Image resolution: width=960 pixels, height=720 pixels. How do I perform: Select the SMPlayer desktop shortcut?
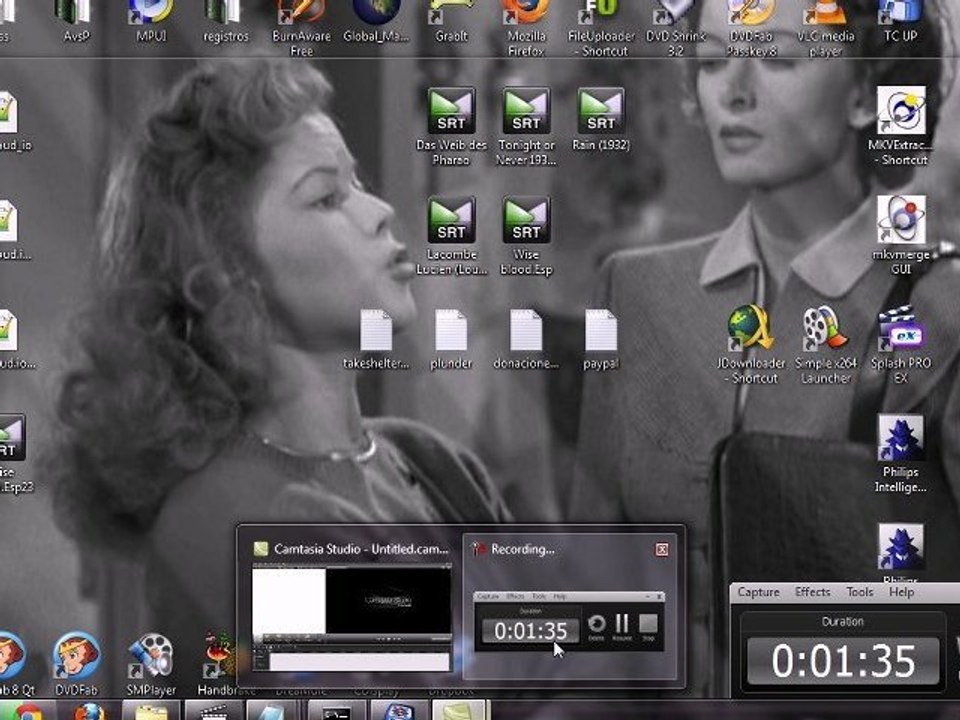pyautogui.click(x=151, y=665)
